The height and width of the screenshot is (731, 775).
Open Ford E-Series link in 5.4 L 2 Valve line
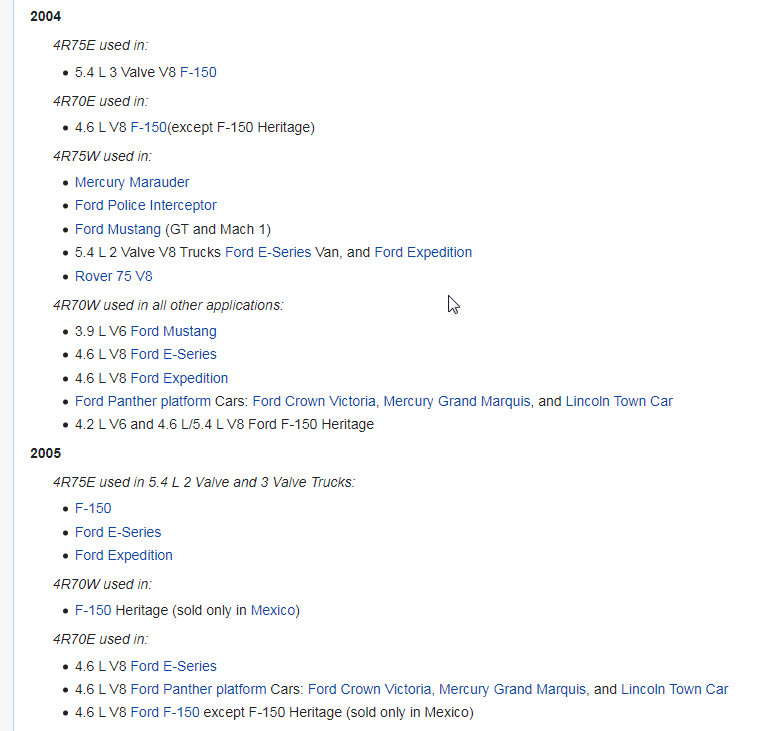pos(268,252)
